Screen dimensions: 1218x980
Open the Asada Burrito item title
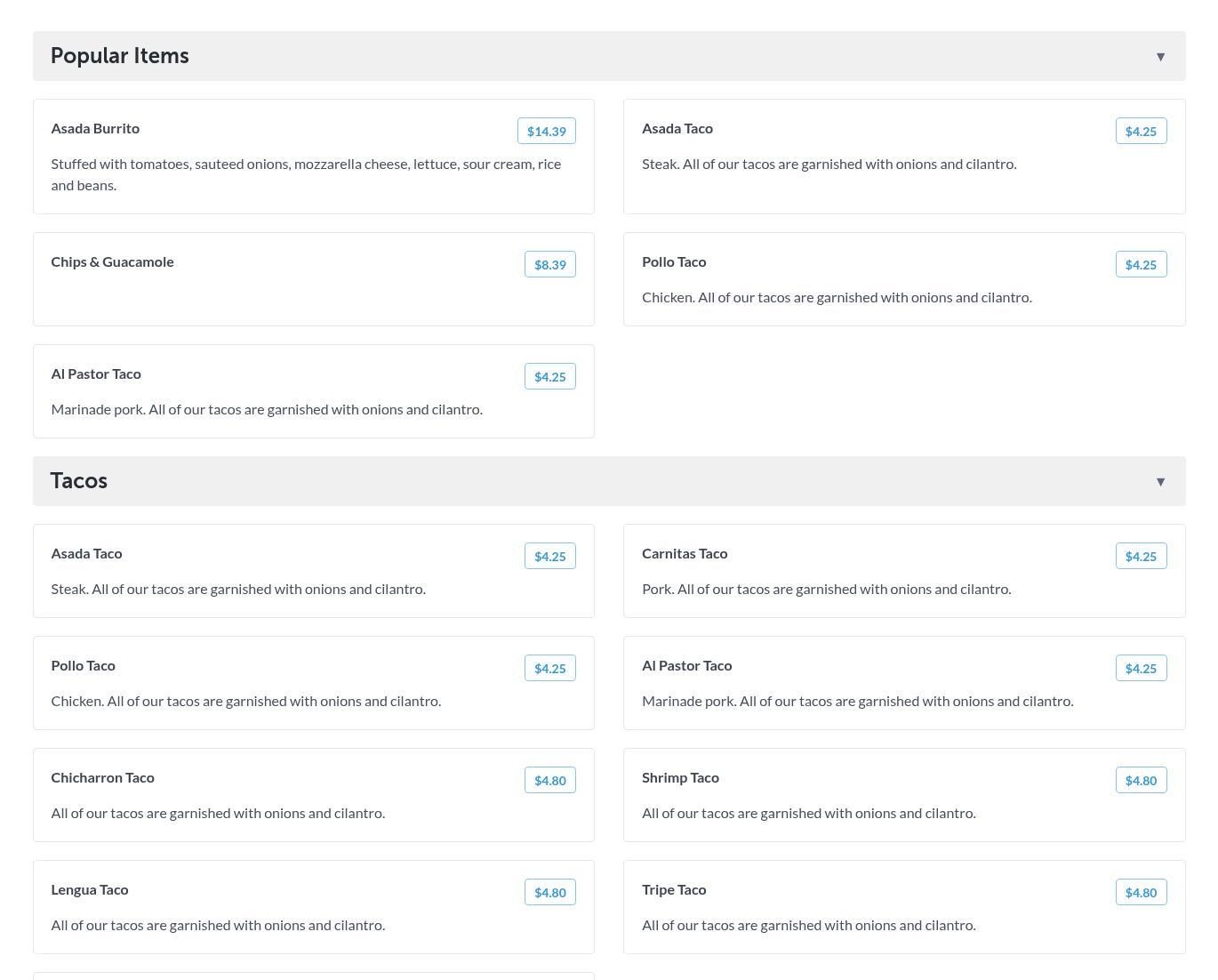pos(95,129)
